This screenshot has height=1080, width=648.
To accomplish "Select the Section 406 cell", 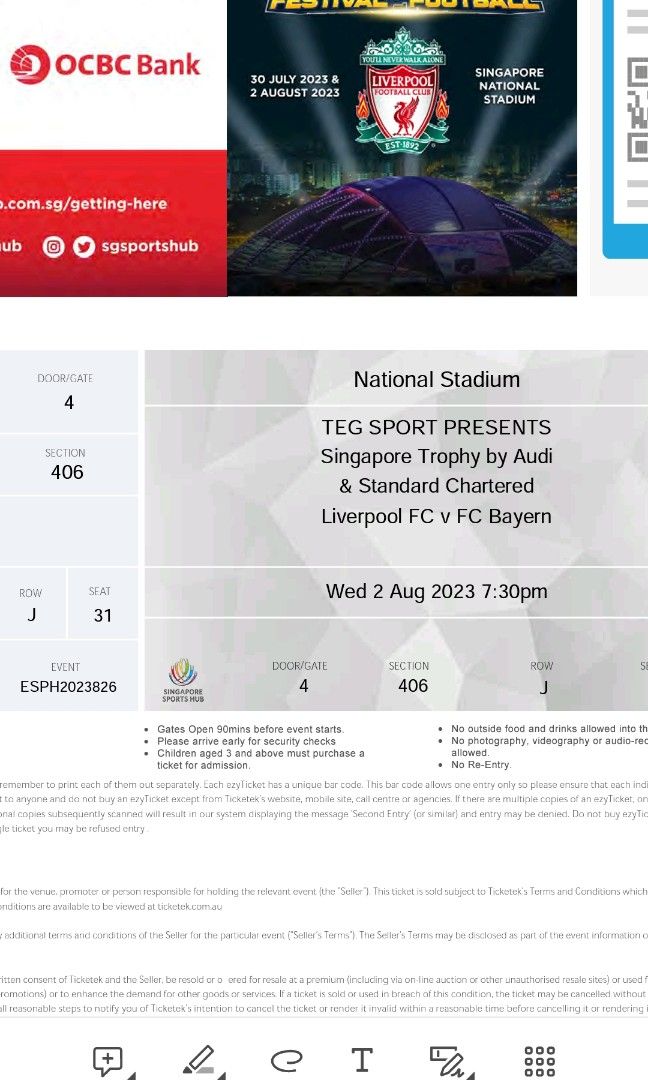I will [x=67, y=464].
